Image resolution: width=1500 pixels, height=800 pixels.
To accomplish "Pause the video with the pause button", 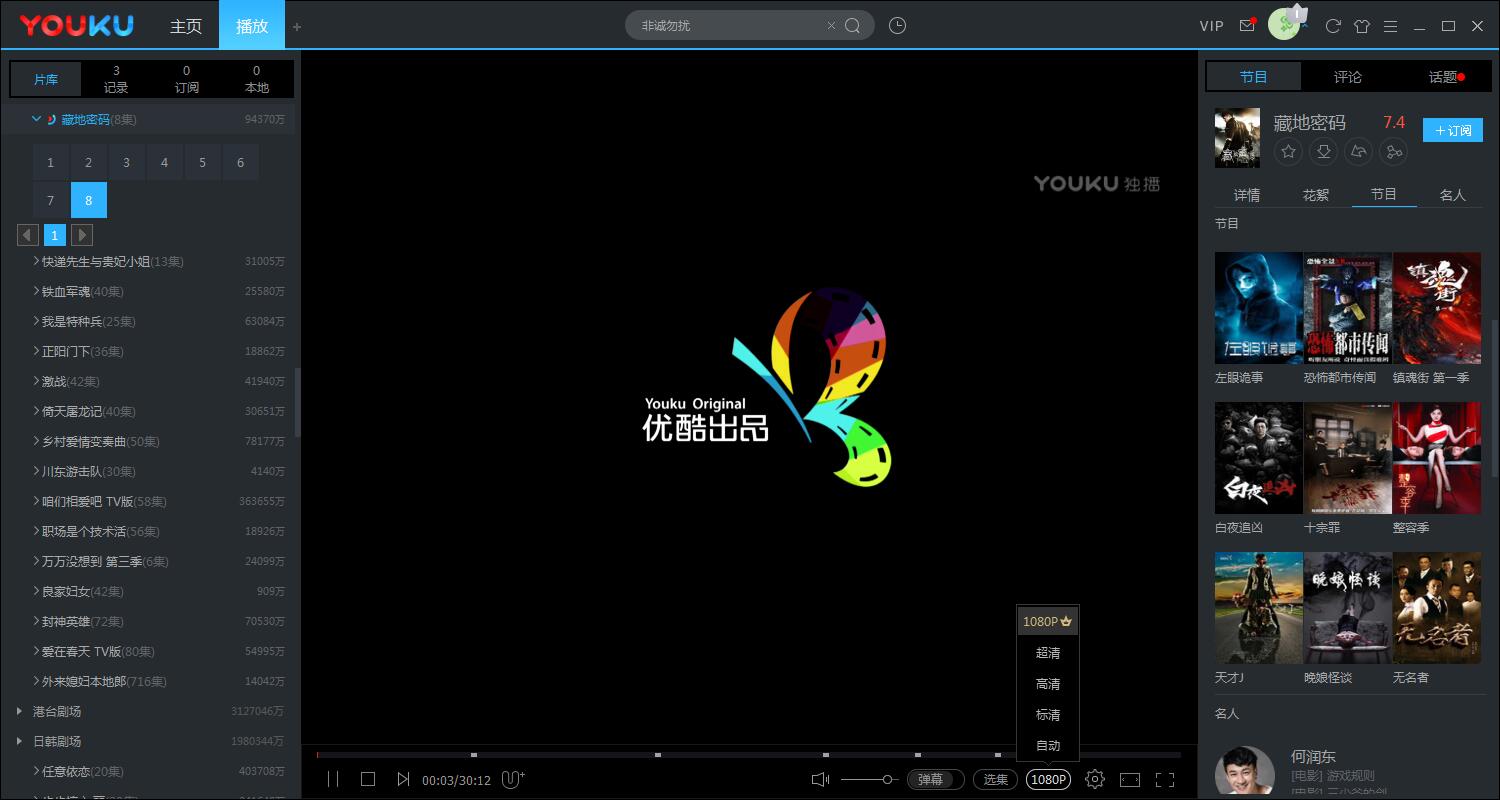I will 333,779.
